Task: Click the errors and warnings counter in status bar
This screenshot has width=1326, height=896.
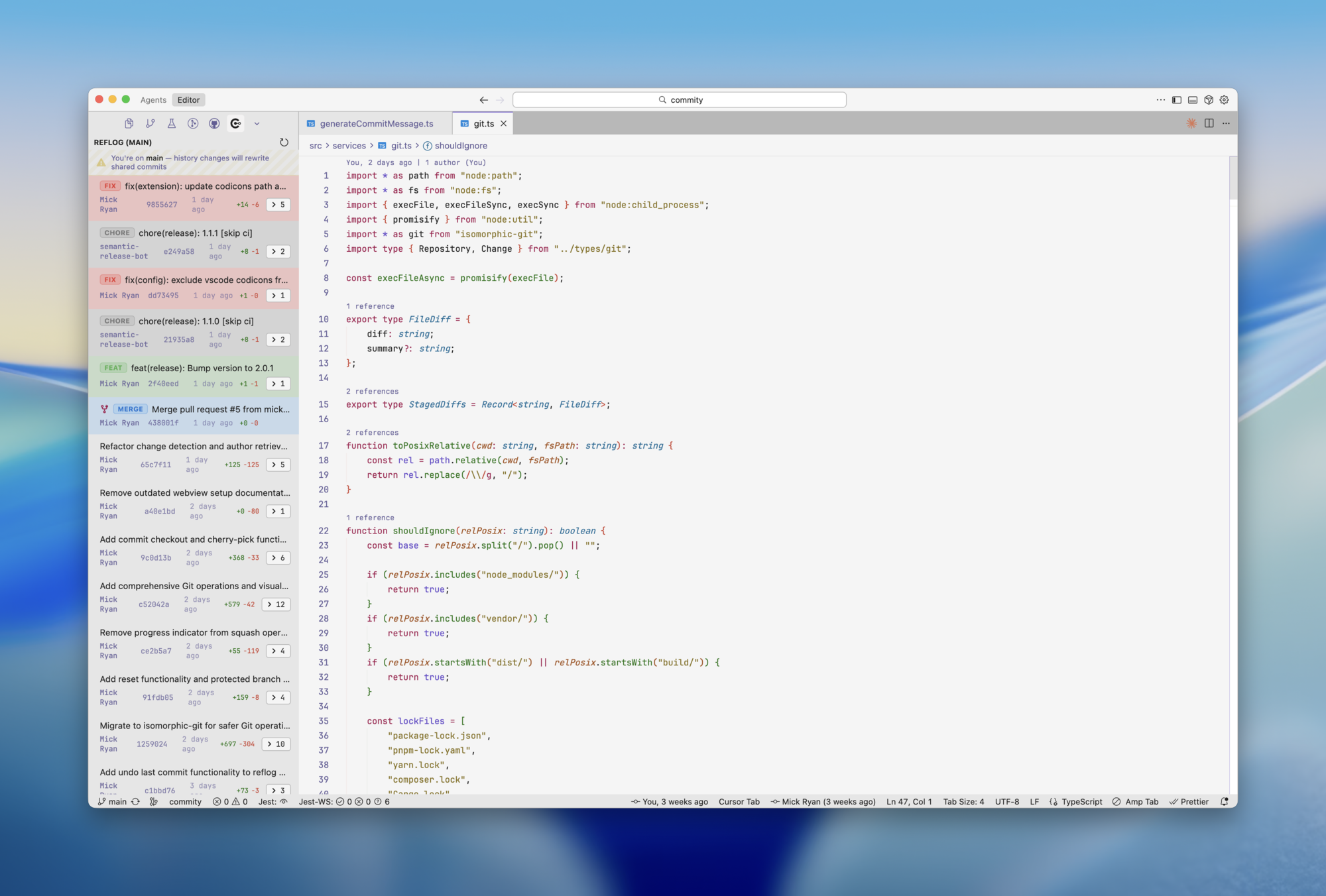Action: pos(229,801)
